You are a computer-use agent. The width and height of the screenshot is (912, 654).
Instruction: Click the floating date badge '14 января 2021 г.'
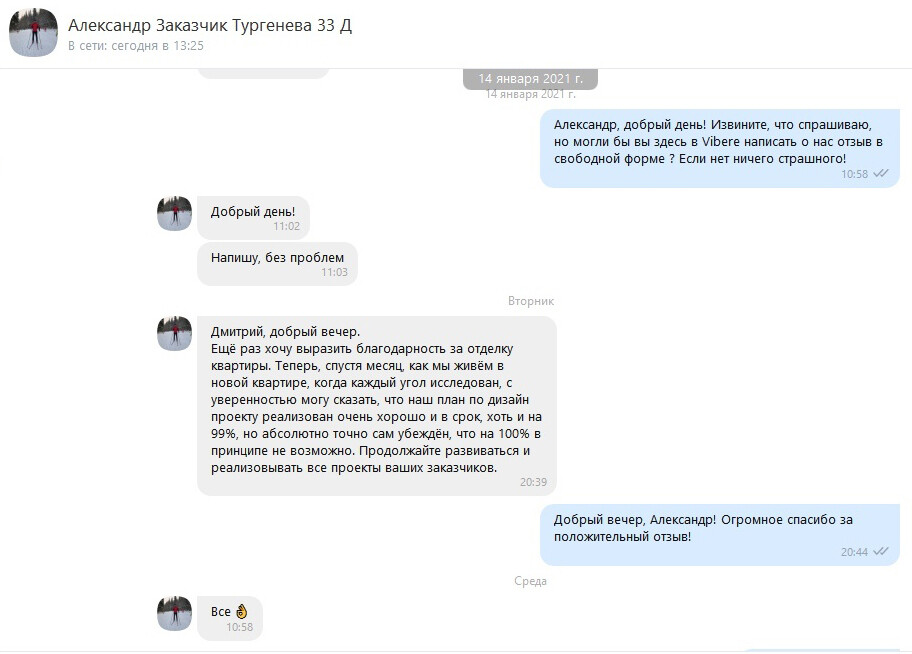(530, 79)
